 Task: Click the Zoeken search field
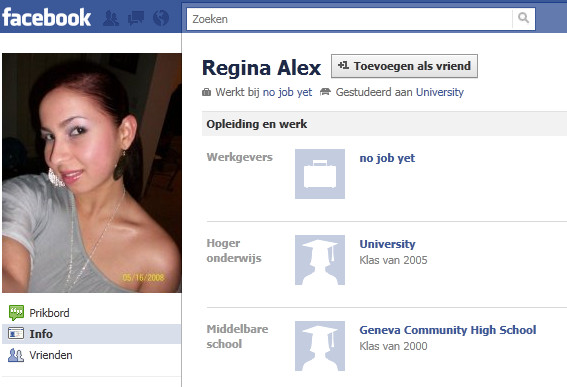pyautogui.click(x=349, y=19)
